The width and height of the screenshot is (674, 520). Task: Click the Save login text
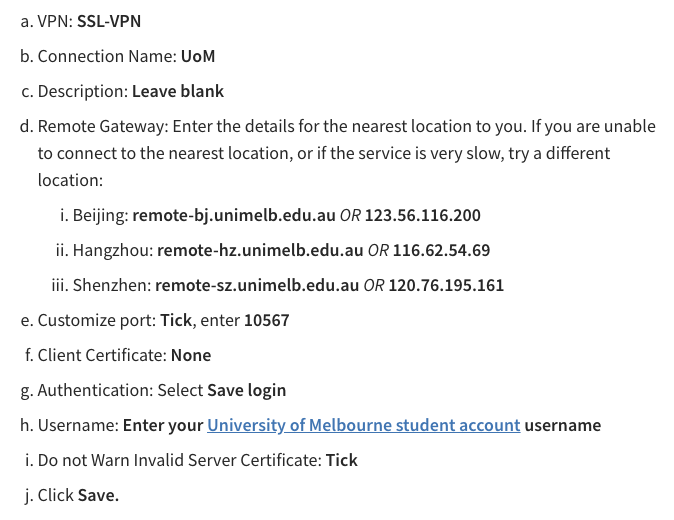pos(246,391)
